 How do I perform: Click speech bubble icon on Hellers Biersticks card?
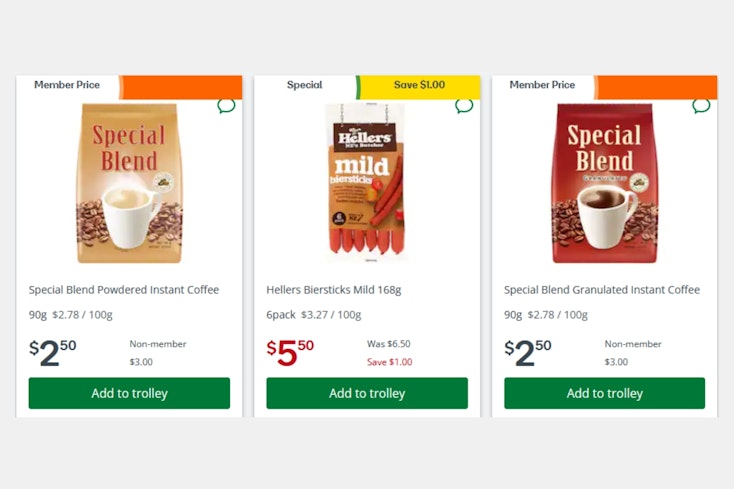pos(464,105)
